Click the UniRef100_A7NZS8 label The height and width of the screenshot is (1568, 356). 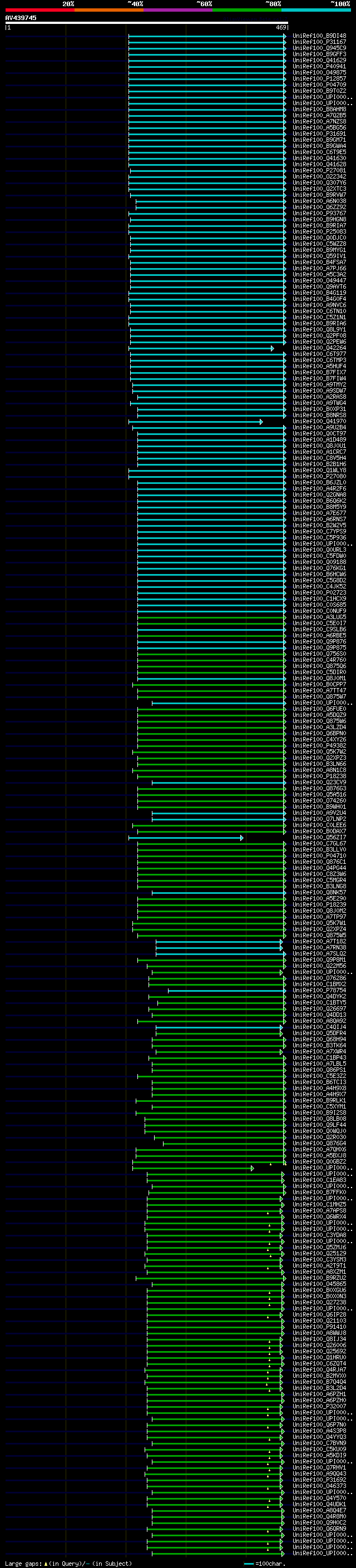(319, 122)
